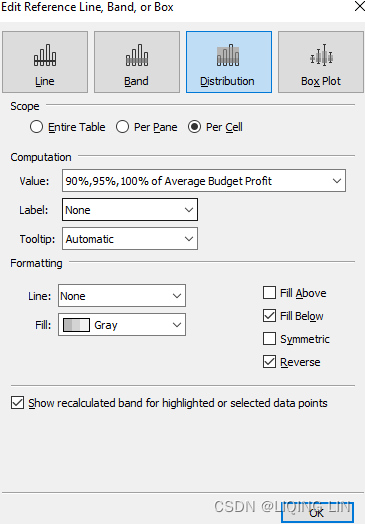The width and height of the screenshot is (365, 524).
Task: Toggle Show recalculated band checkbox
Action: [17, 403]
